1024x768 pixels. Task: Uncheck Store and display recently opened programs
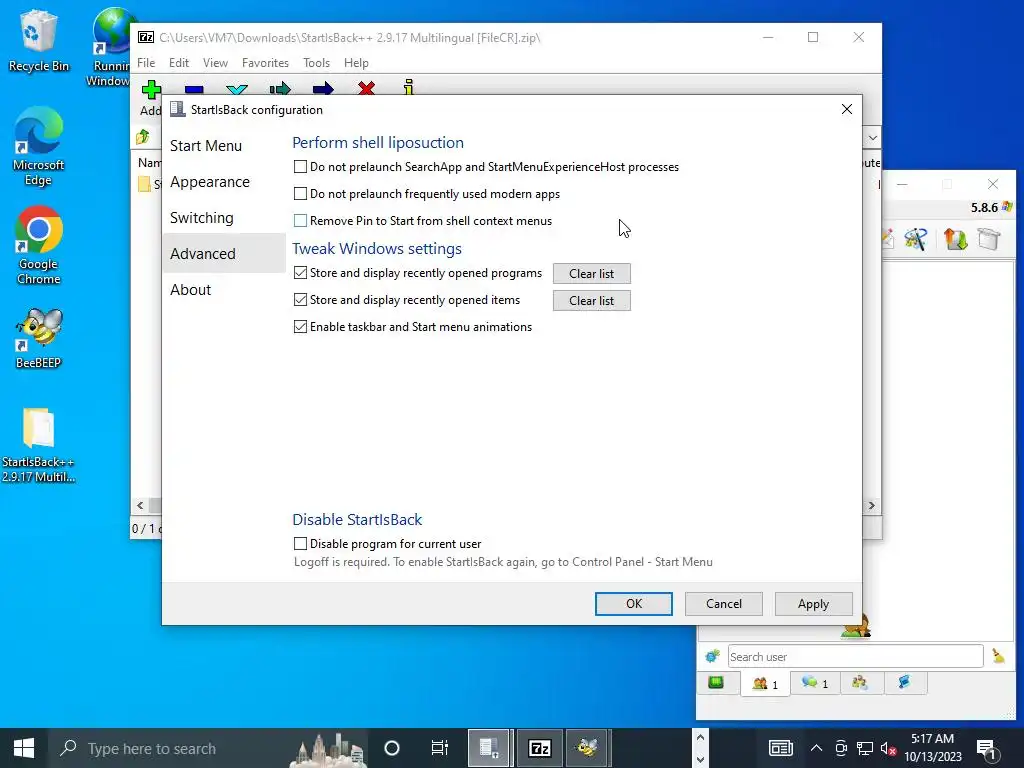tap(300, 272)
